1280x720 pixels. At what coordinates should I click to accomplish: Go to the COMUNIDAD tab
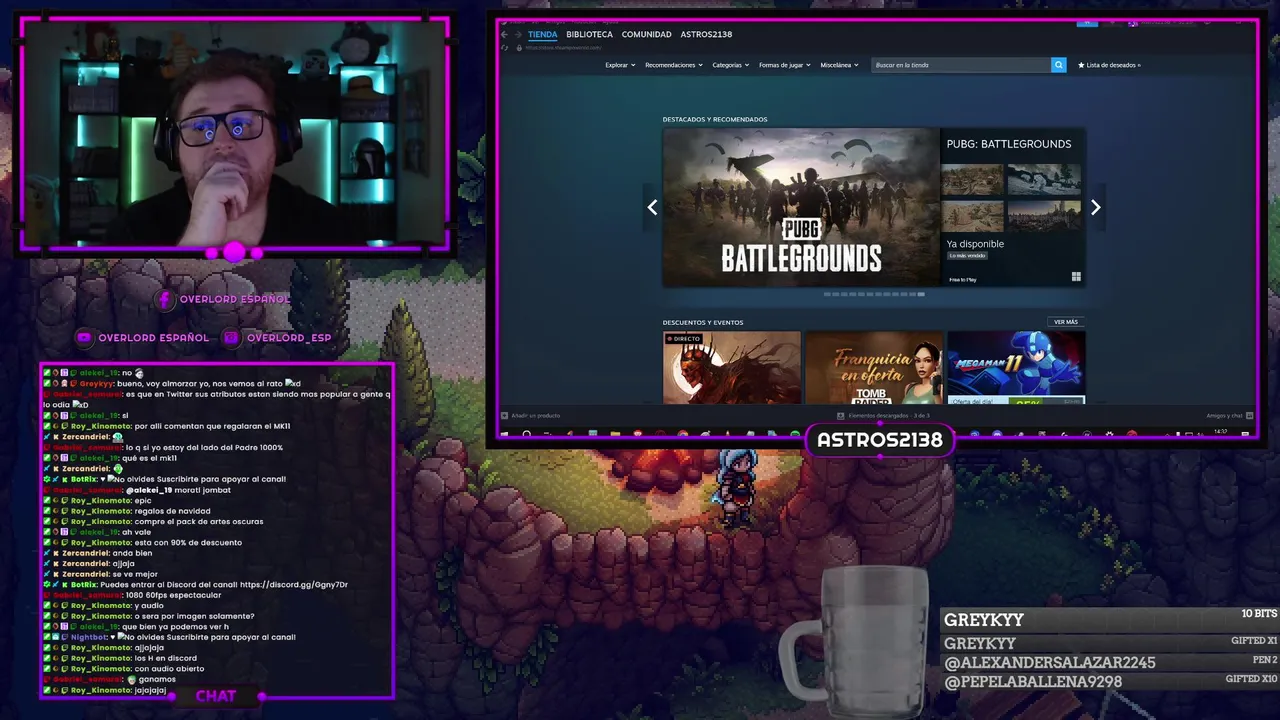[x=647, y=34]
